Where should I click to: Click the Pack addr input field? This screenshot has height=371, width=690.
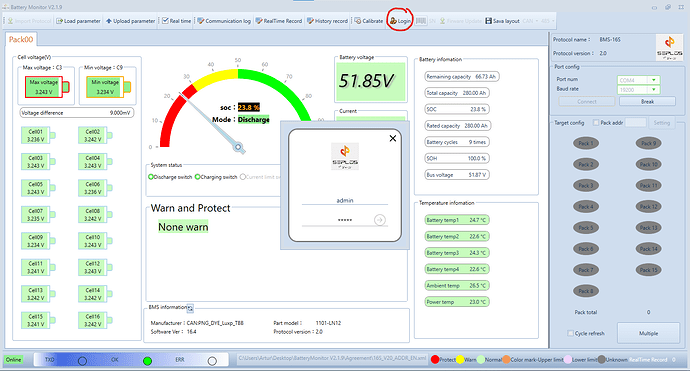[x=635, y=123]
